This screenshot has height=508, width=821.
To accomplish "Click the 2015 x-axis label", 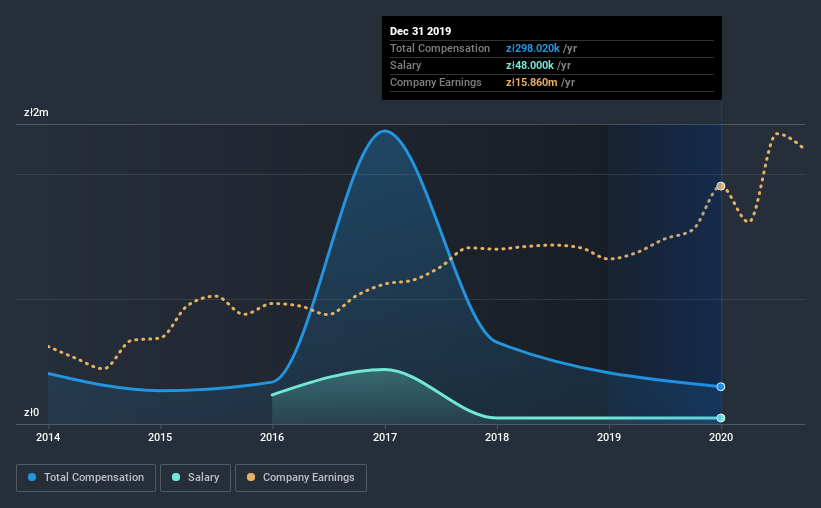I will [x=160, y=437].
